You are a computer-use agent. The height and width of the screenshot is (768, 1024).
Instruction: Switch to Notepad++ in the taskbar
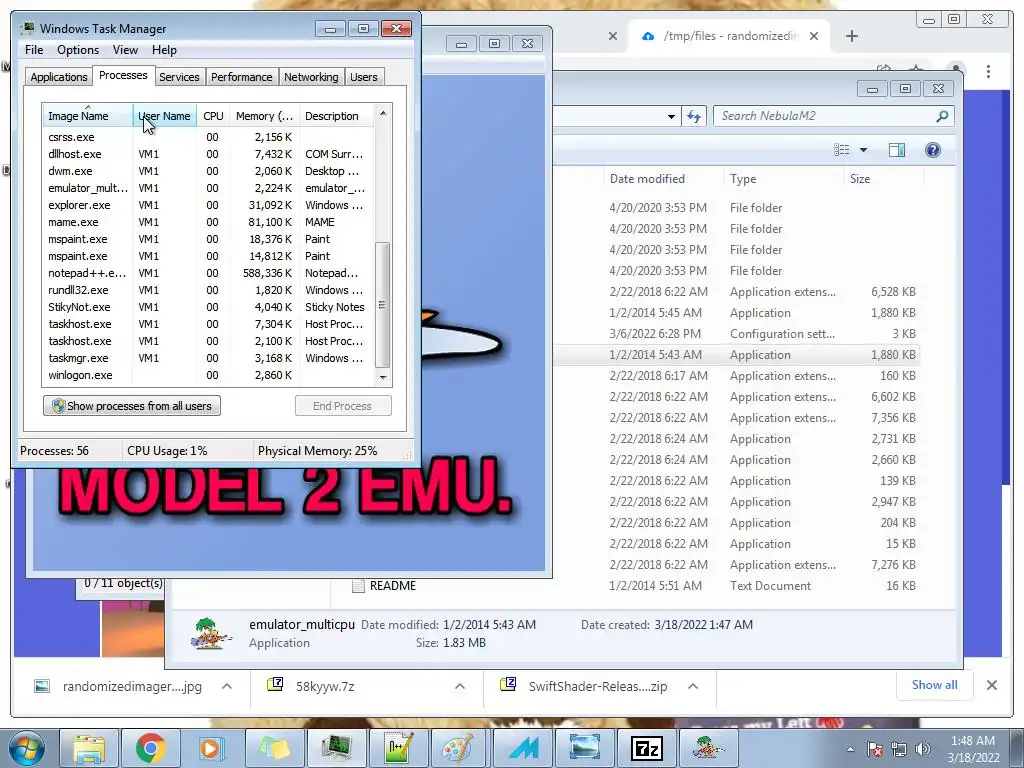(x=398, y=748)
